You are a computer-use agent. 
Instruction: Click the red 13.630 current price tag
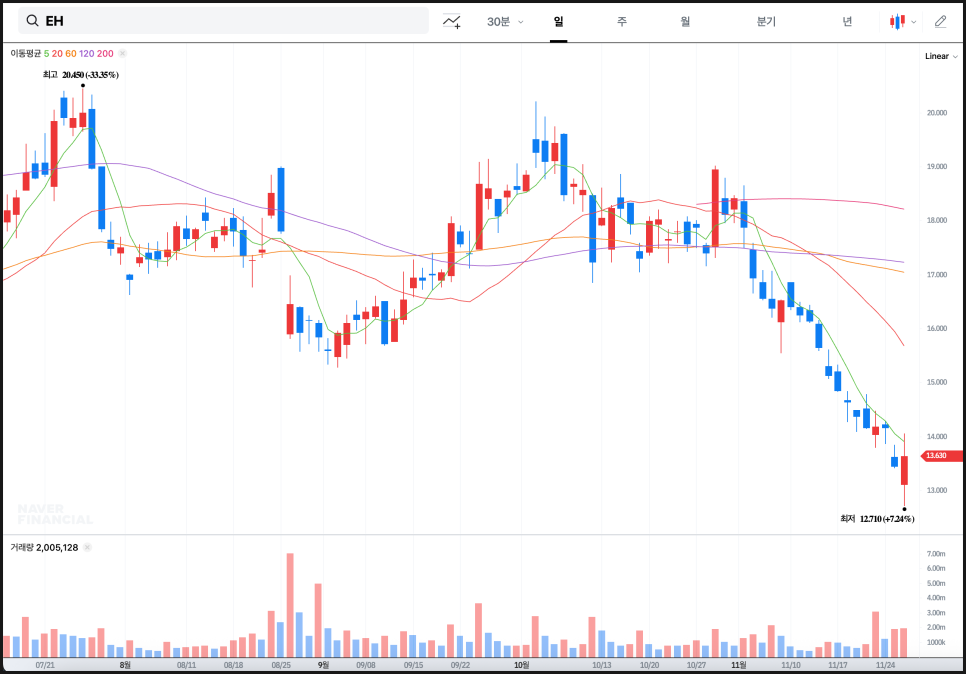coord(938,456)
